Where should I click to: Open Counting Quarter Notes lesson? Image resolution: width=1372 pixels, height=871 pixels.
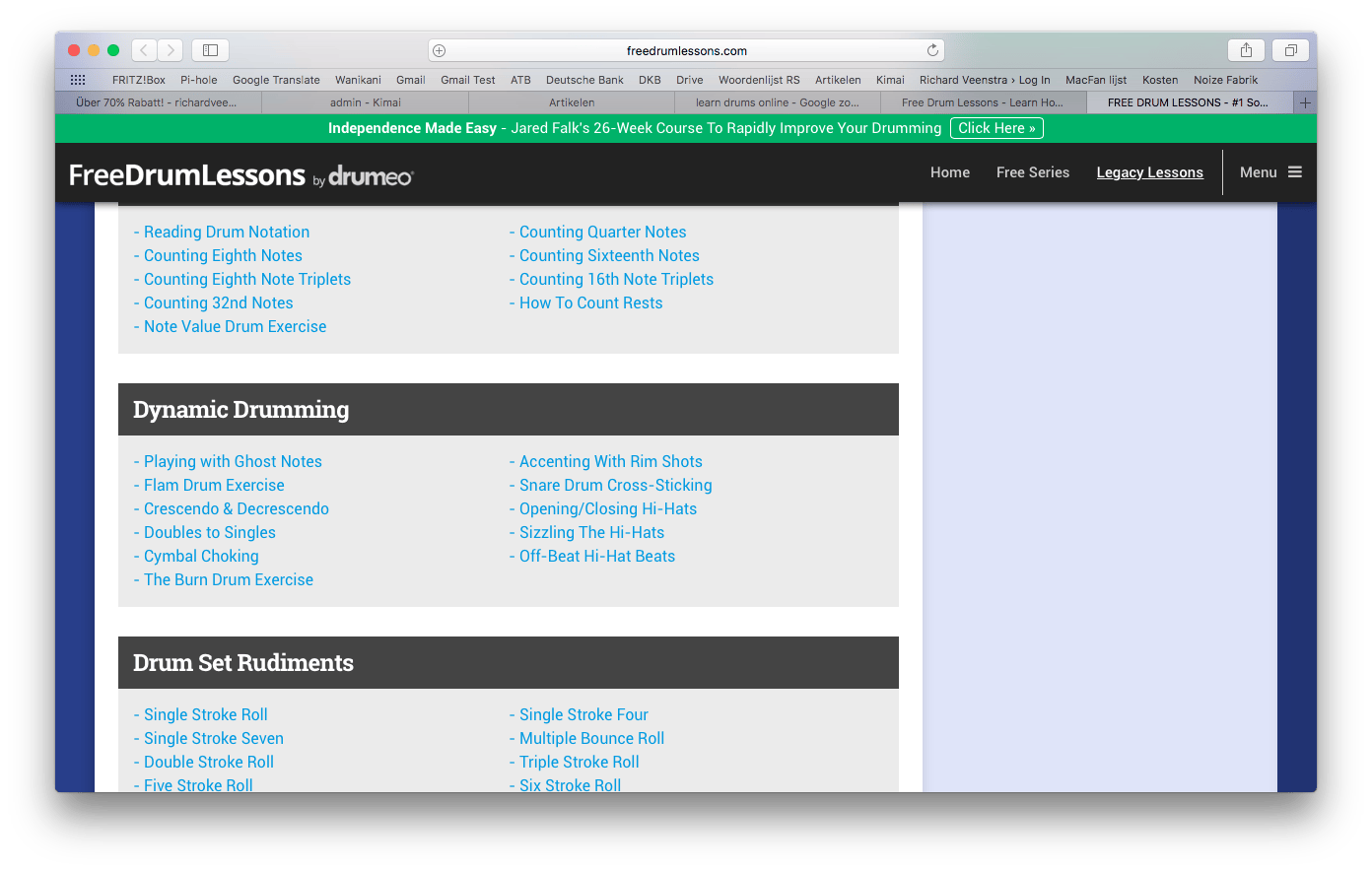tap(602, 232)
